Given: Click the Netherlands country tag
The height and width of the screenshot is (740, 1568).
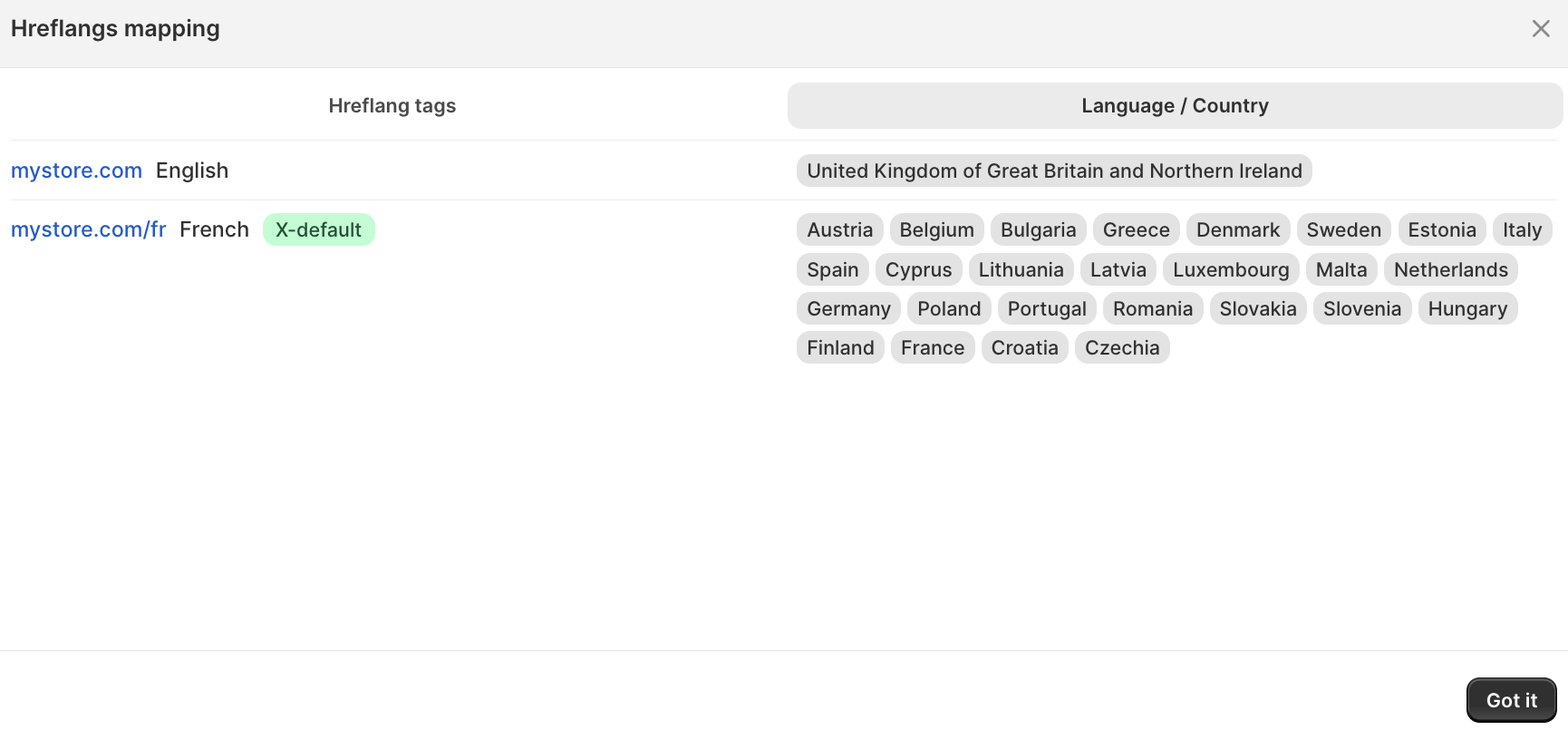Looking at the screenshot, I should click(1450, 269).
